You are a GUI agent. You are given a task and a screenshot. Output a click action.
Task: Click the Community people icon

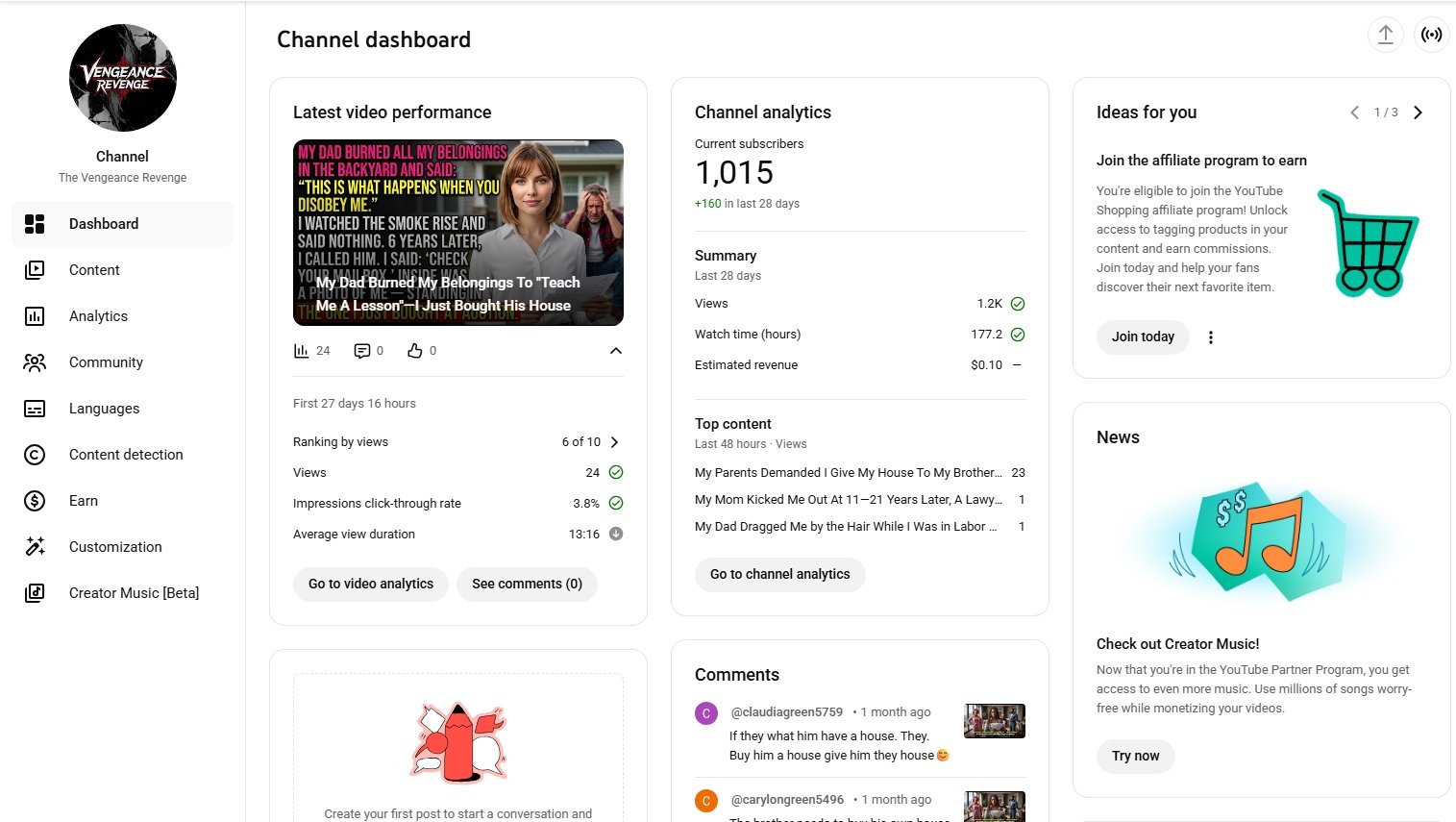35,362
